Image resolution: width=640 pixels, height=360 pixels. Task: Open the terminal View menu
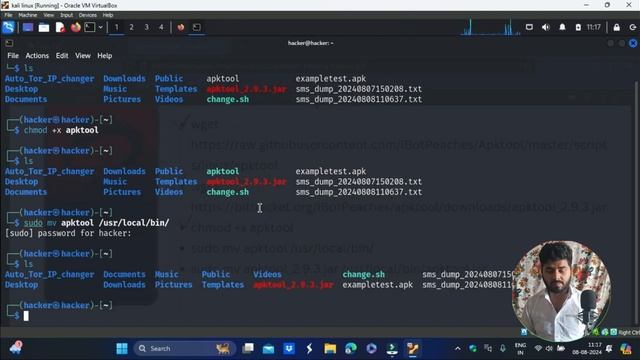pyautogui.click(x=83, y=56)
